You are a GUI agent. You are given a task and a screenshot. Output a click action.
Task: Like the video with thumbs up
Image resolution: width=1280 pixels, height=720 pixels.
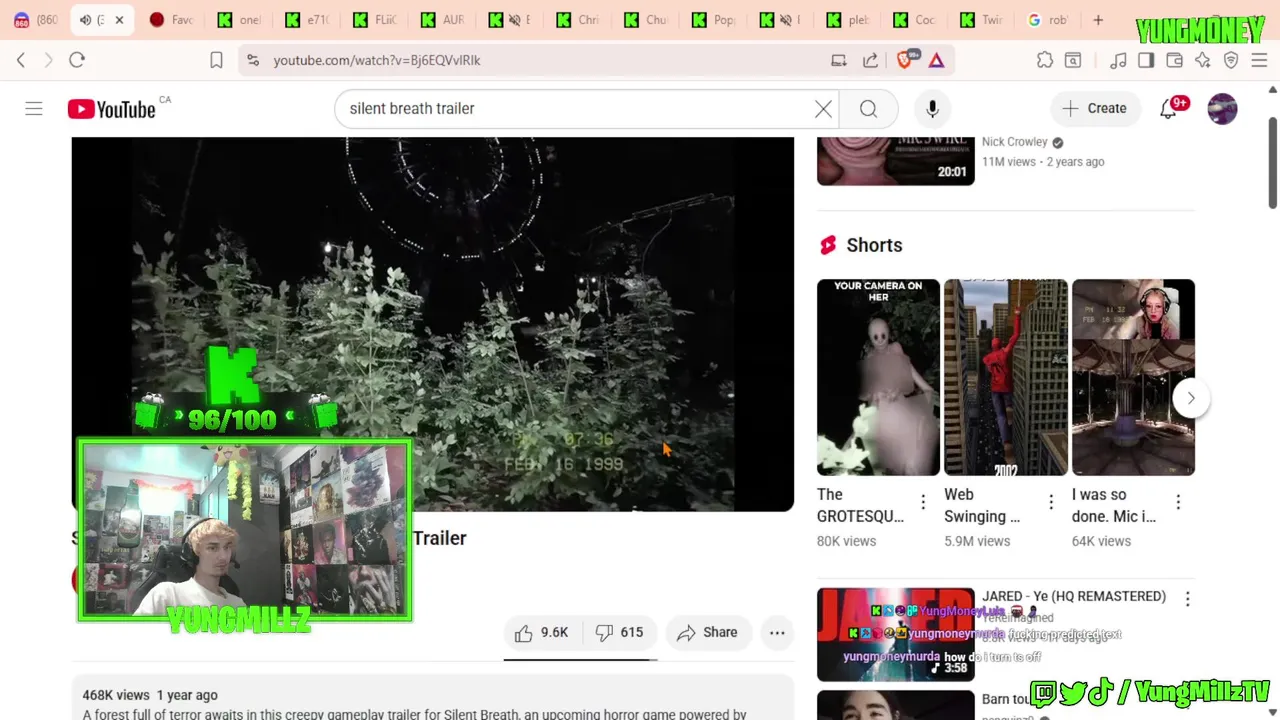click(x=541, y=632)
